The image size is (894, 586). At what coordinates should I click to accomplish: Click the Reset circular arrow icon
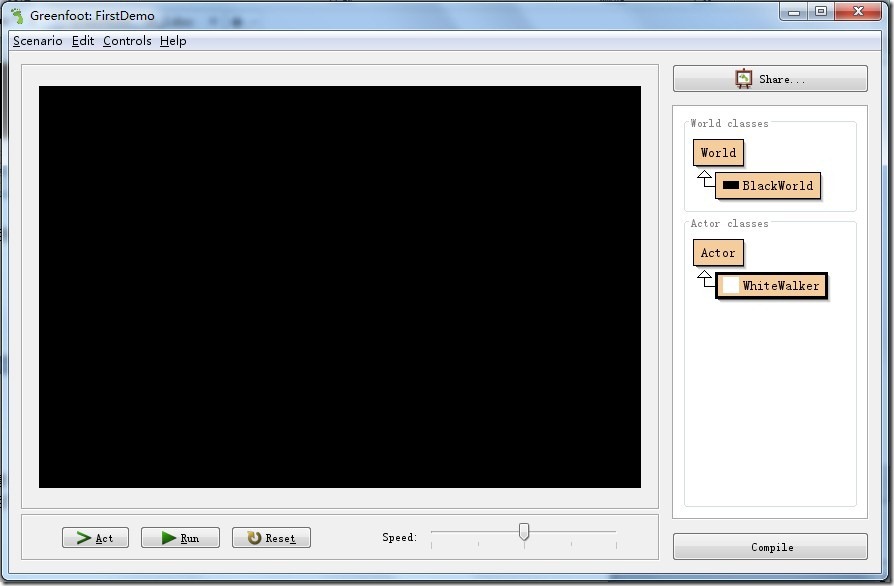coord(254,538)
